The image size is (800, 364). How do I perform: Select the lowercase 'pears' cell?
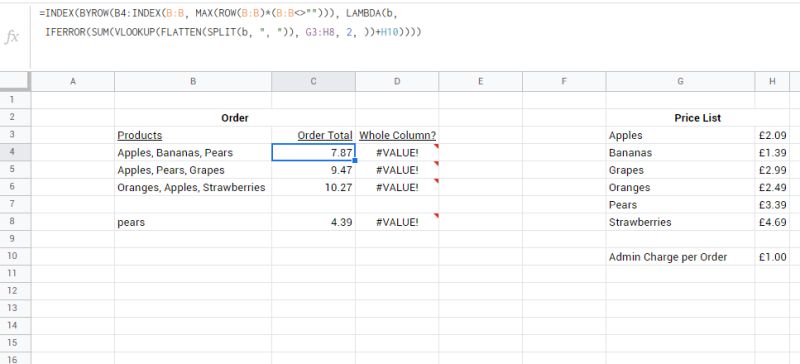click(x=193, y=222)
